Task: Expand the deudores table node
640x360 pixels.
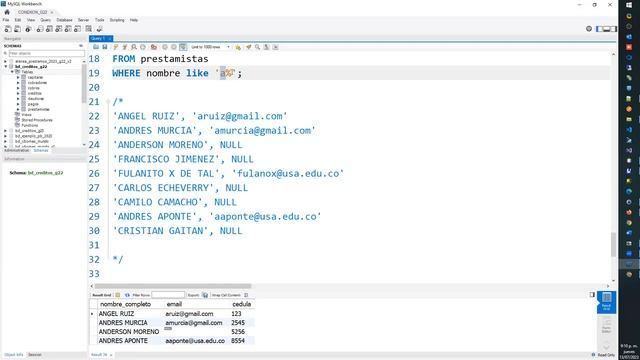Action: [x=18, y=98]
